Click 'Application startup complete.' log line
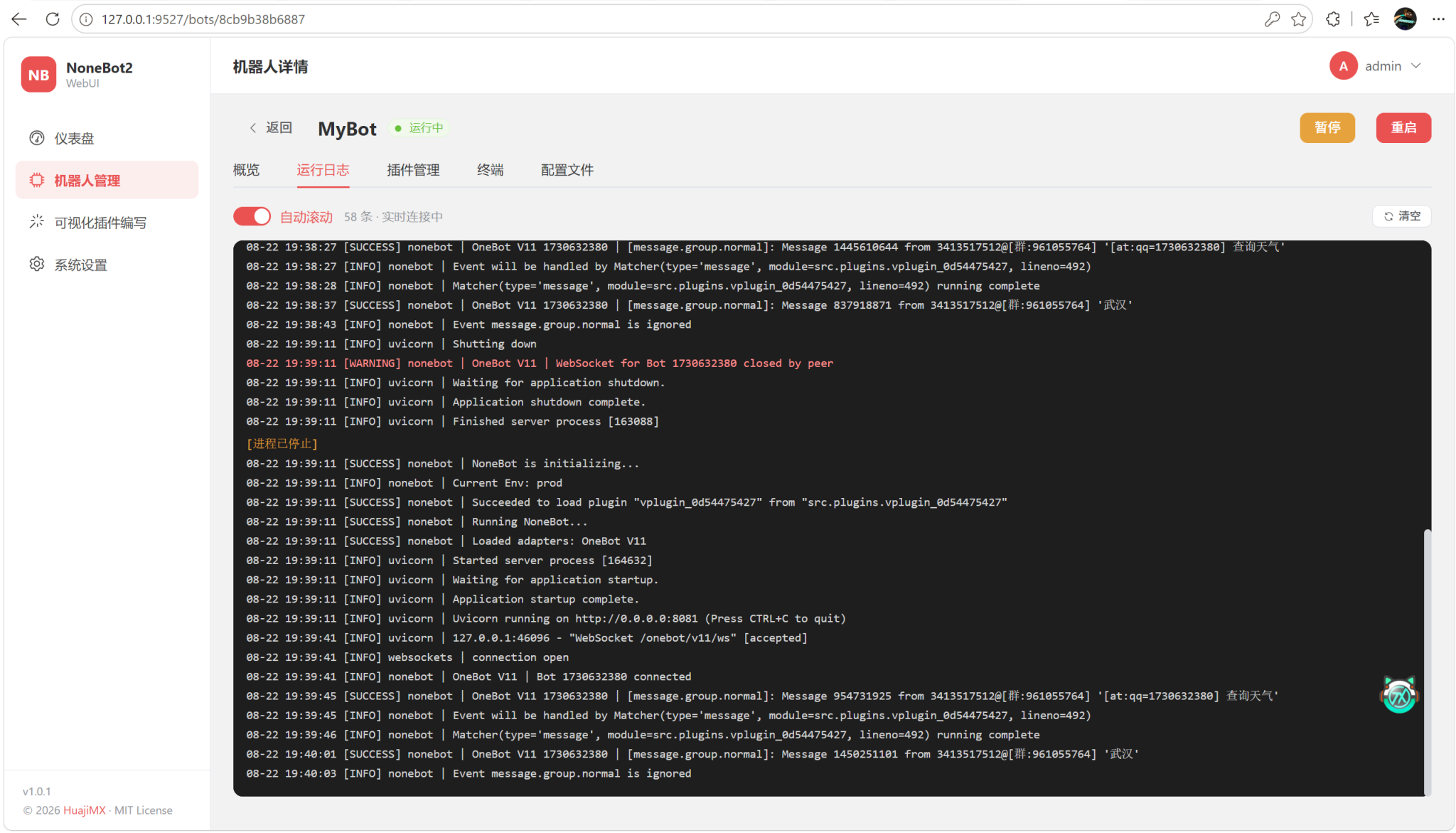The image size is (1456, 833). pos(442,599)
